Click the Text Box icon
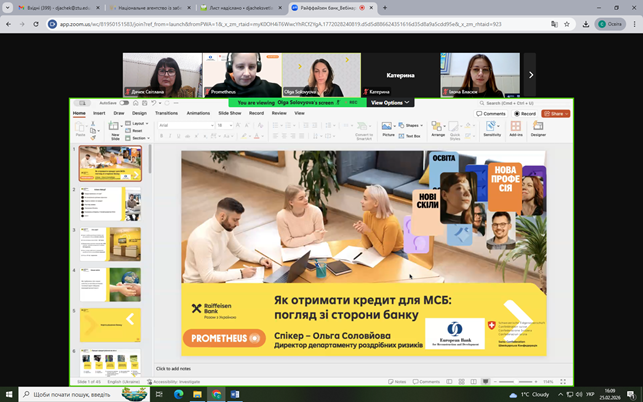Viewport: 643px width, 402px height. tap(413, 135)
